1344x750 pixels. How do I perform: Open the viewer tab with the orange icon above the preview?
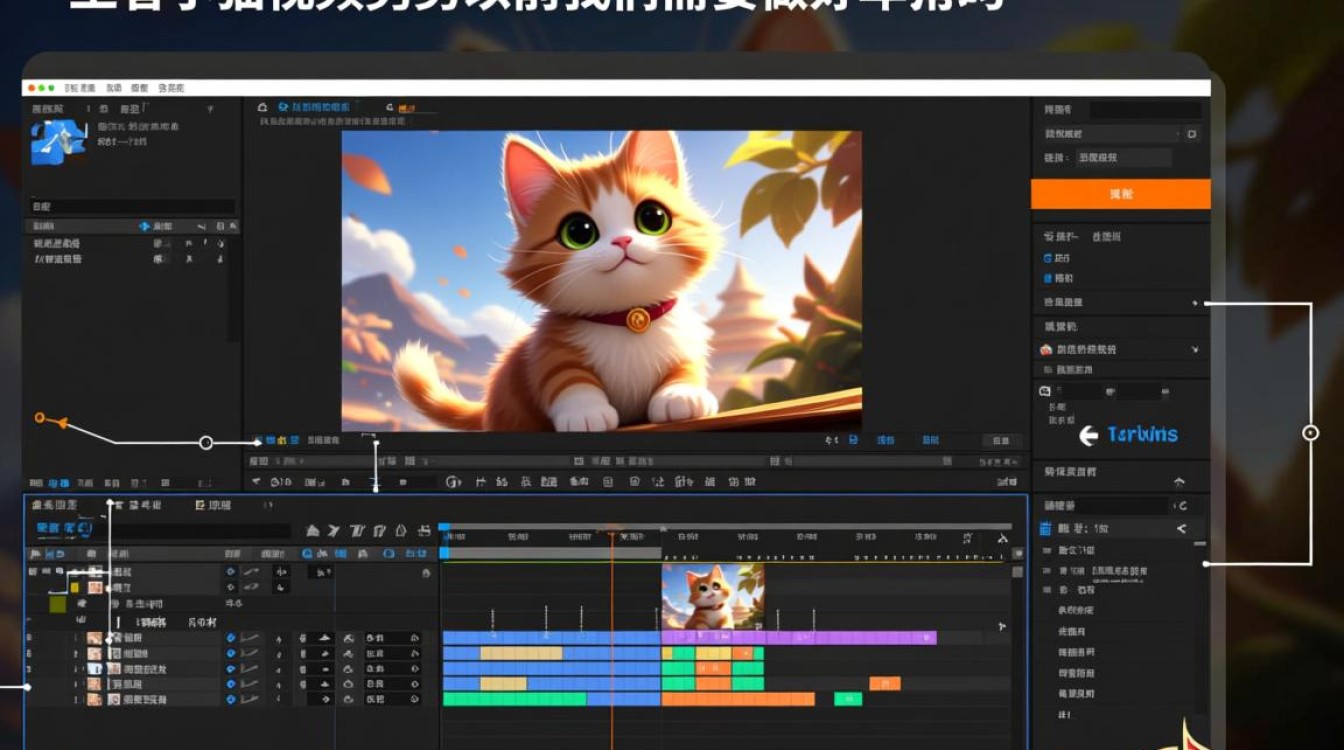point(400,107)
